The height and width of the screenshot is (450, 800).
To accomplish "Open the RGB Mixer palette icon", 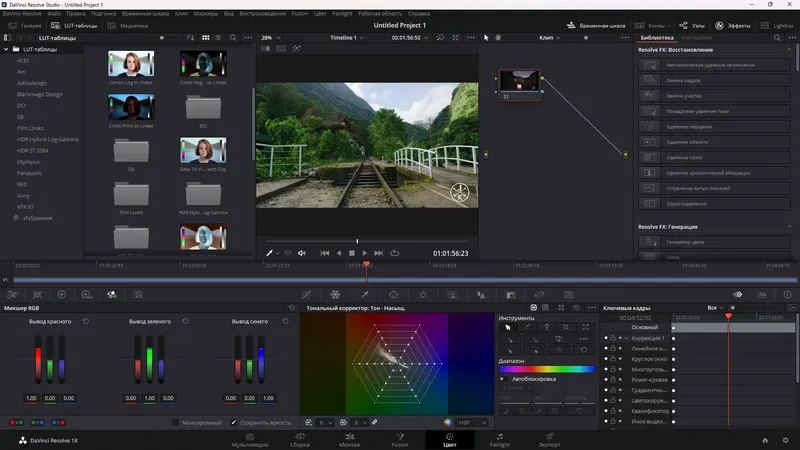I will [111, 295].
